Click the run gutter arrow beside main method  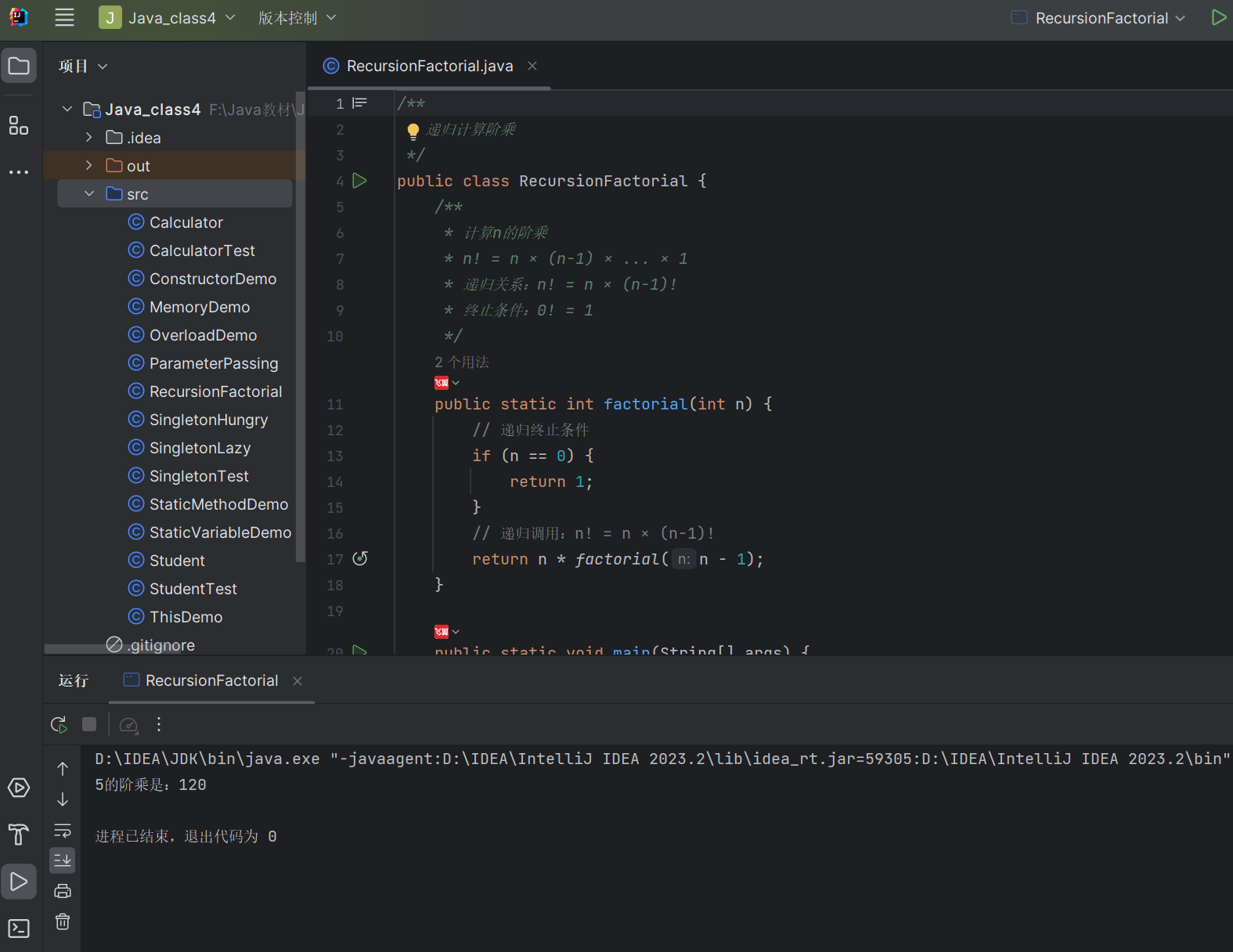click(359, 649)
